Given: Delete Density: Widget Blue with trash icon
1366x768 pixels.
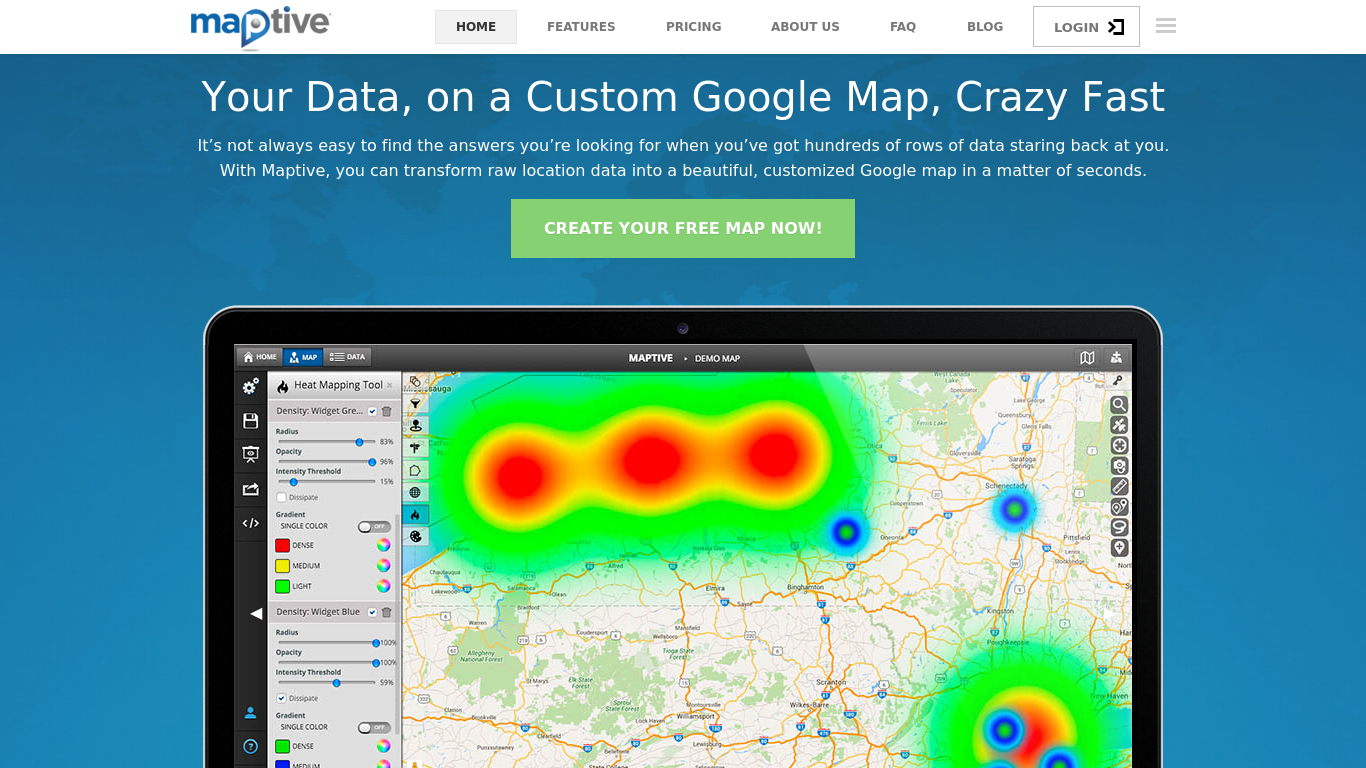Looking at the screenshot, I should pos(386,612).
